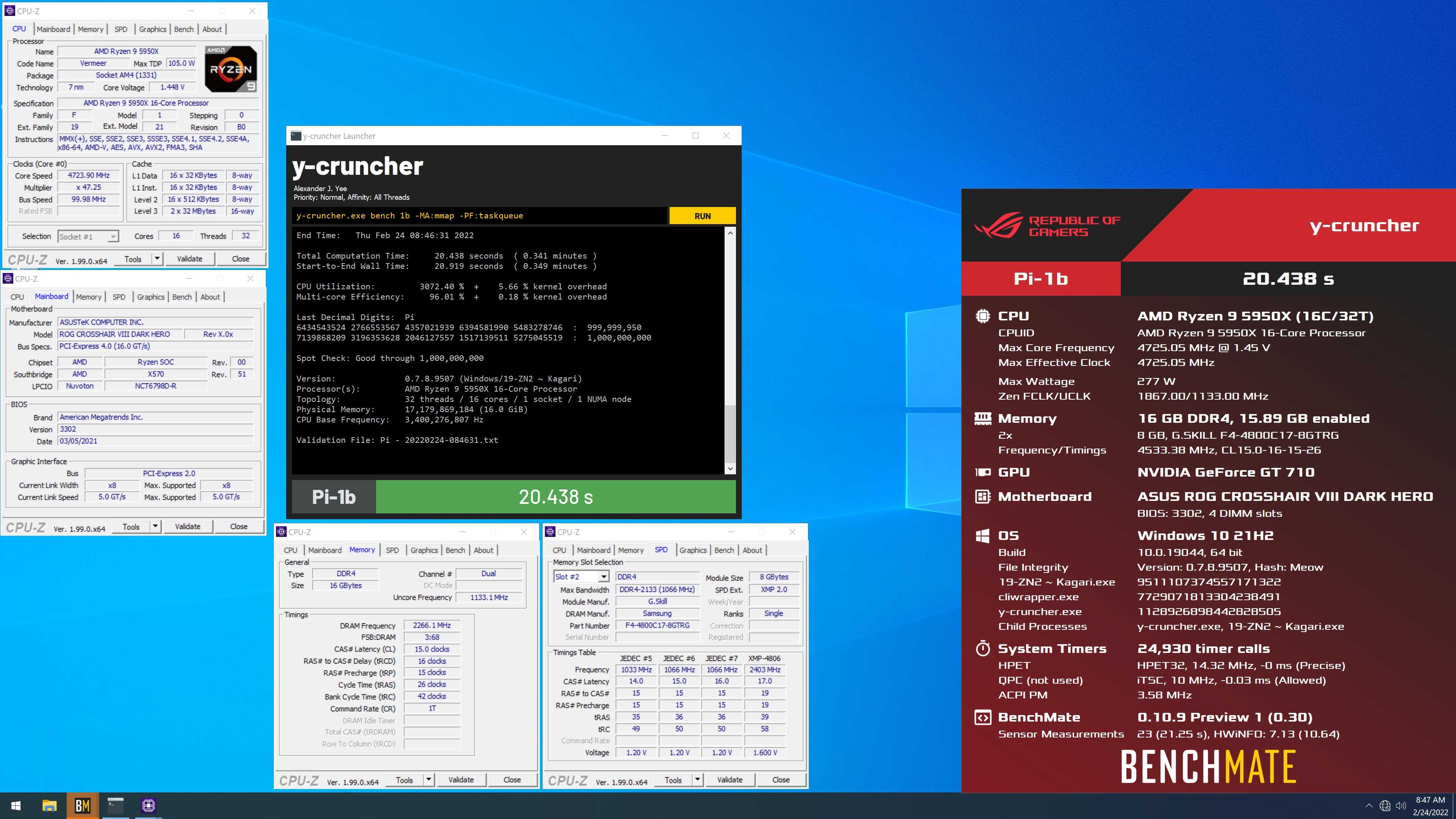Click the BenchMate Motherboard section icon
Screen dimensions: 1456x819
983,496
